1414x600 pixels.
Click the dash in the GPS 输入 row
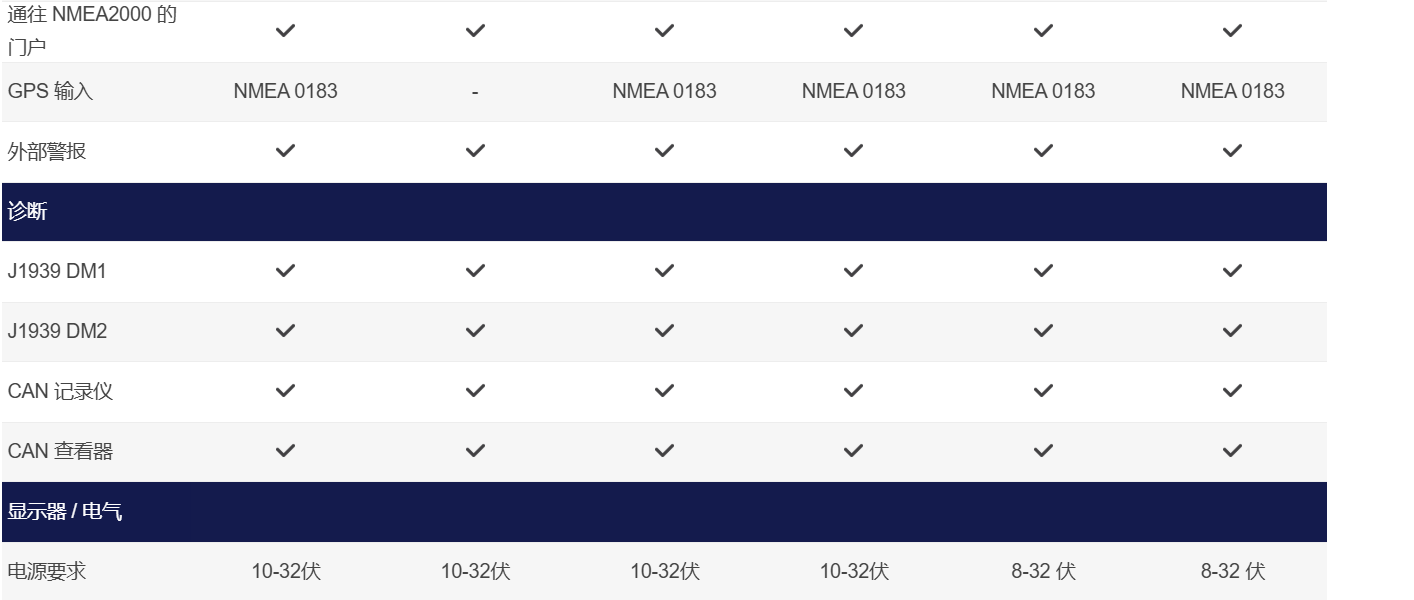click(x=475, y=92)
